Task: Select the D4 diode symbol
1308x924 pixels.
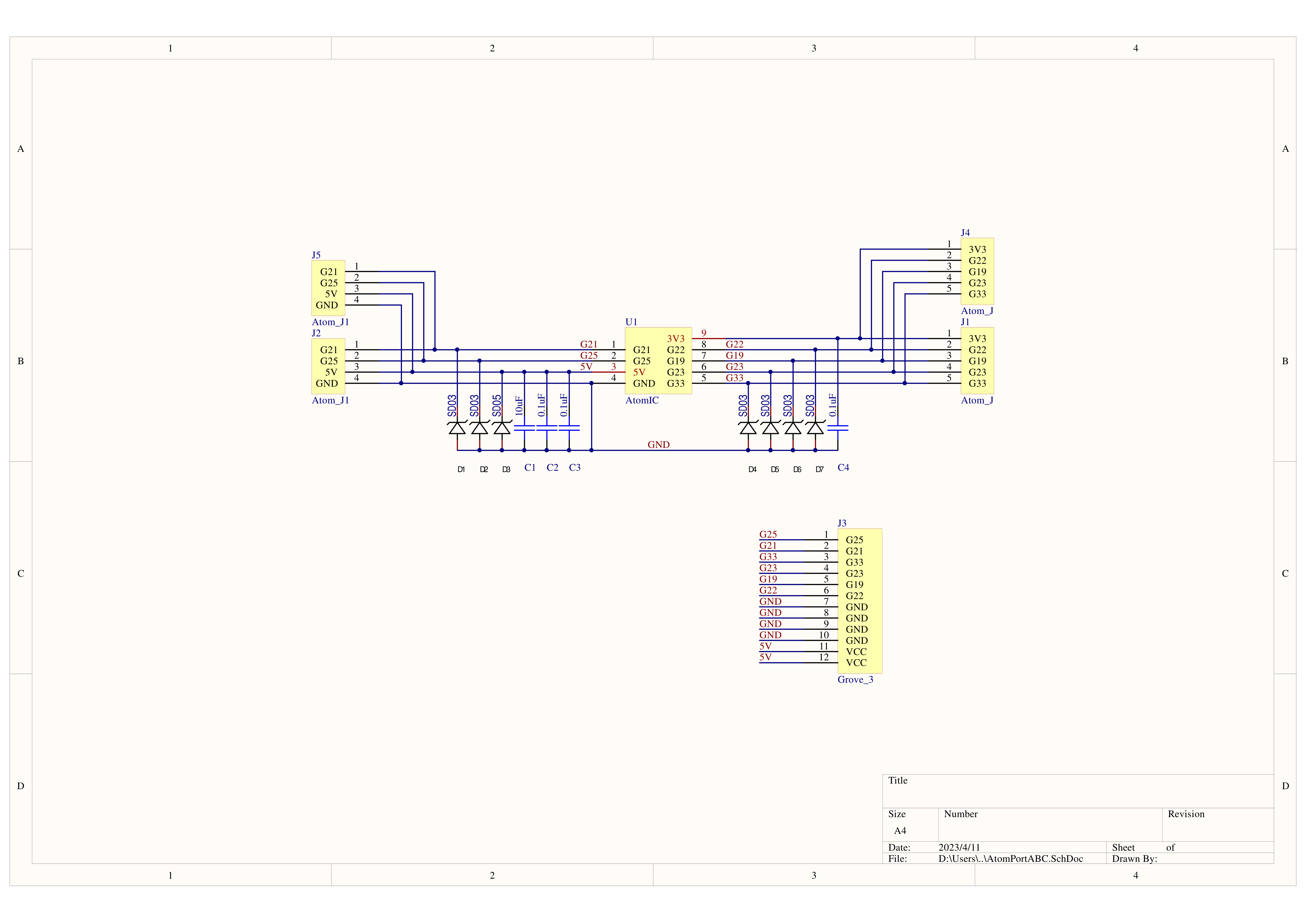Action: point(748,427)
